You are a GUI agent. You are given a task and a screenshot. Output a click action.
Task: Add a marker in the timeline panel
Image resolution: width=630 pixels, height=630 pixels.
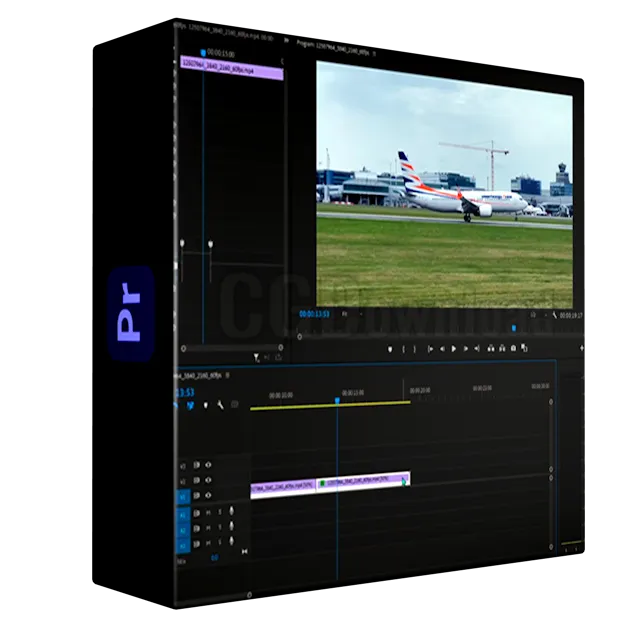[x=206, y=405]
